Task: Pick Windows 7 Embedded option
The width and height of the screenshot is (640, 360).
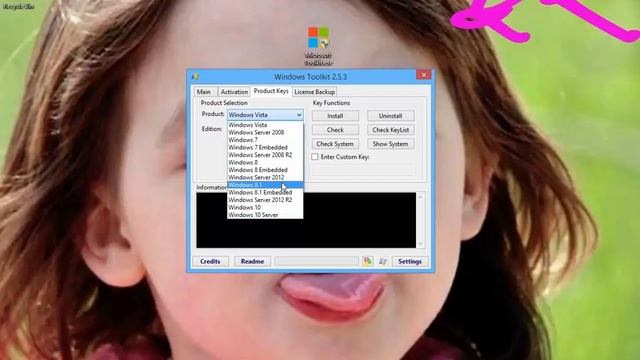Action: click(265, 147)
